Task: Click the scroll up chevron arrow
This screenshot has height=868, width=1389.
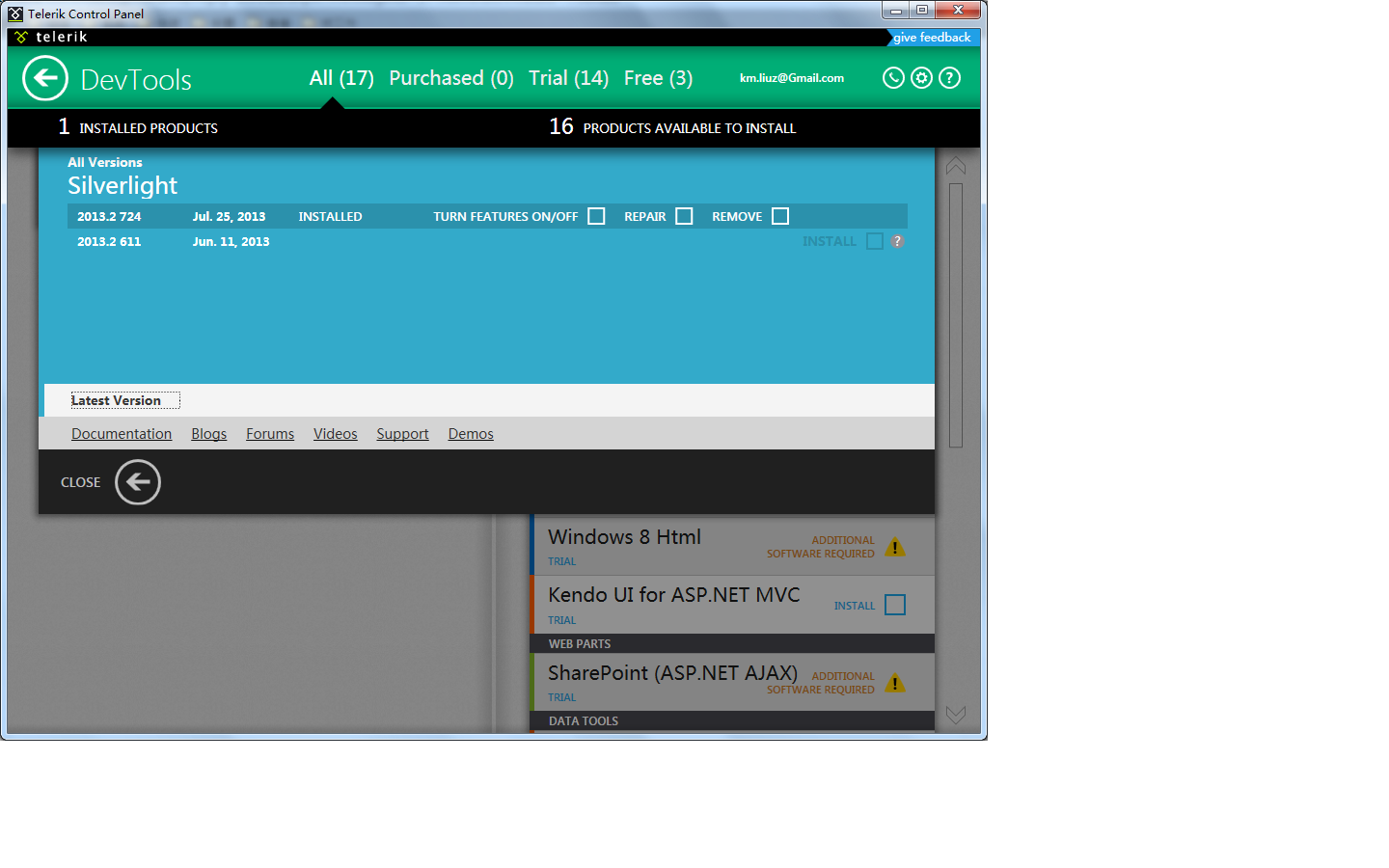Action: coord(956,166)
